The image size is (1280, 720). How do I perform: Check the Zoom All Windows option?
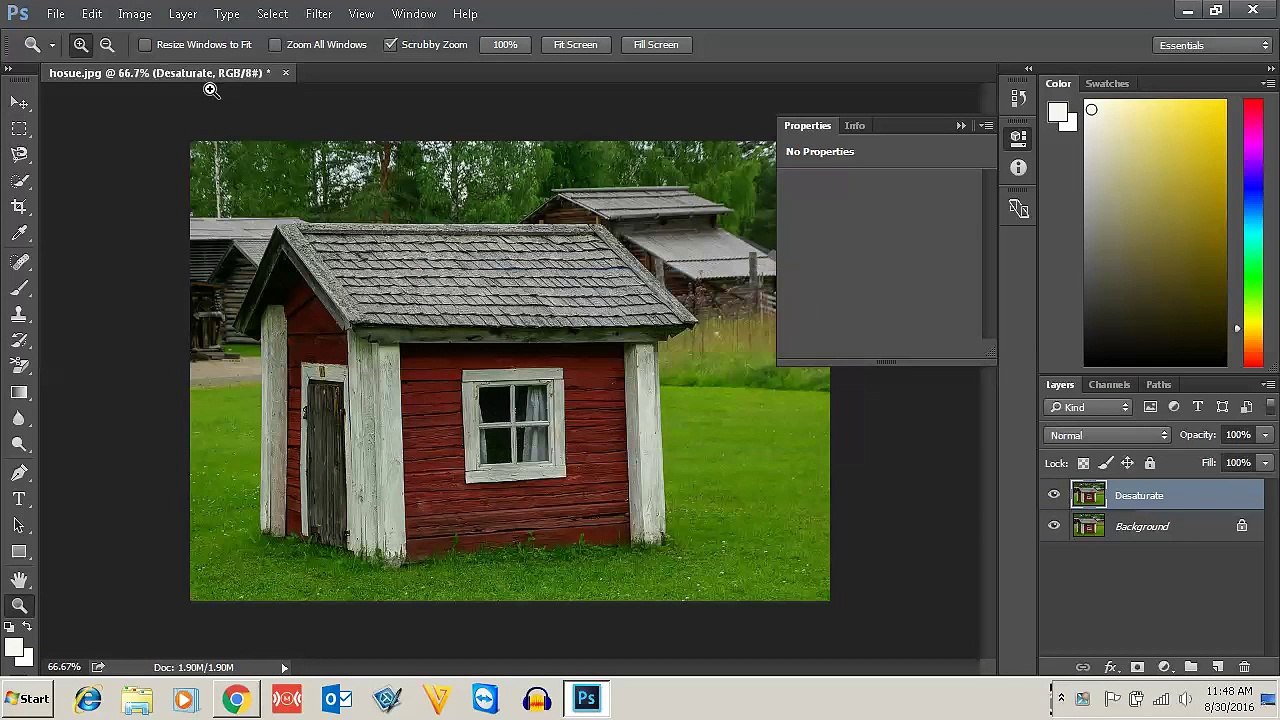coord(275,45)
